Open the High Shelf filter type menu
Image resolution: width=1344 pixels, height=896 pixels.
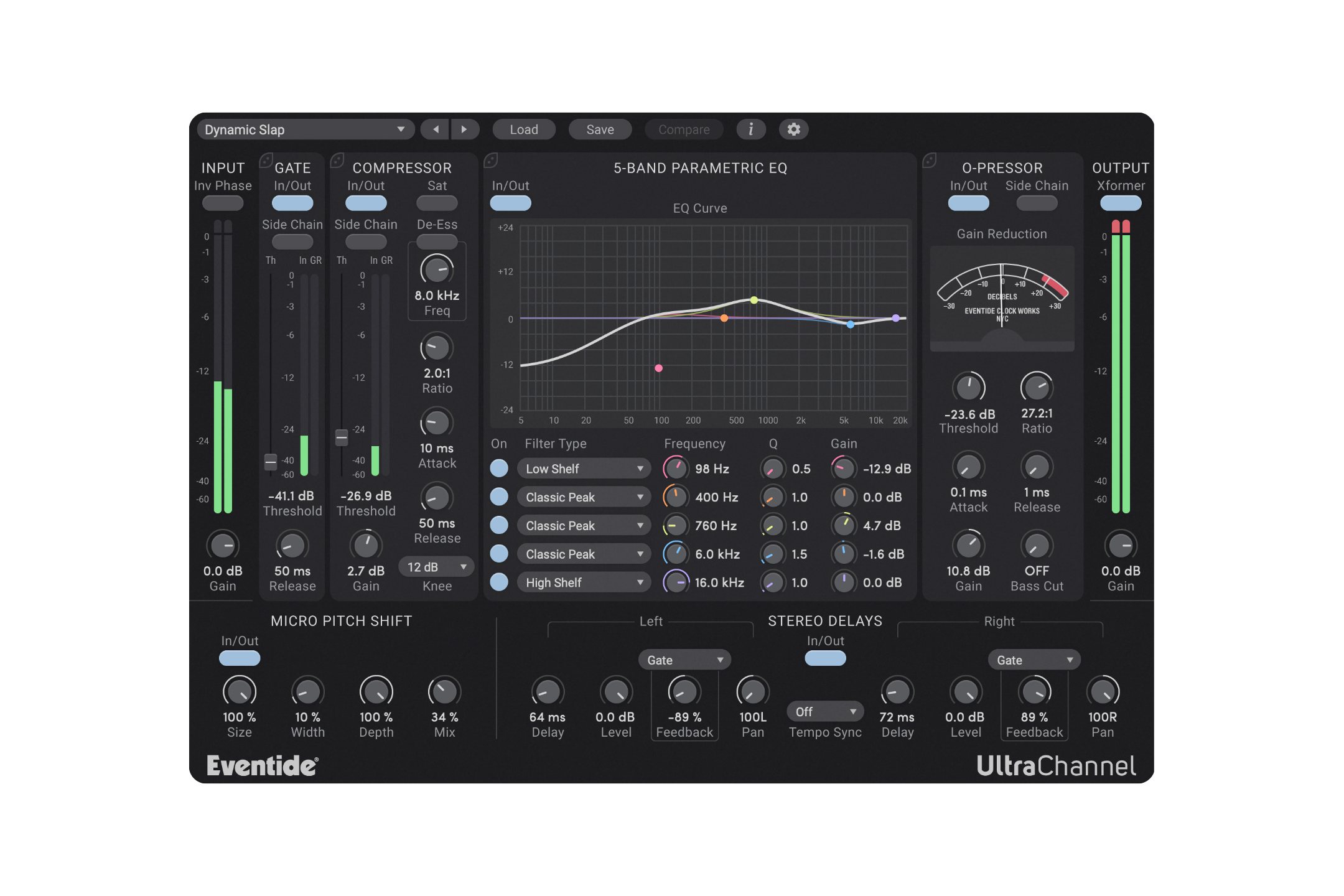[x=583, y=582]
